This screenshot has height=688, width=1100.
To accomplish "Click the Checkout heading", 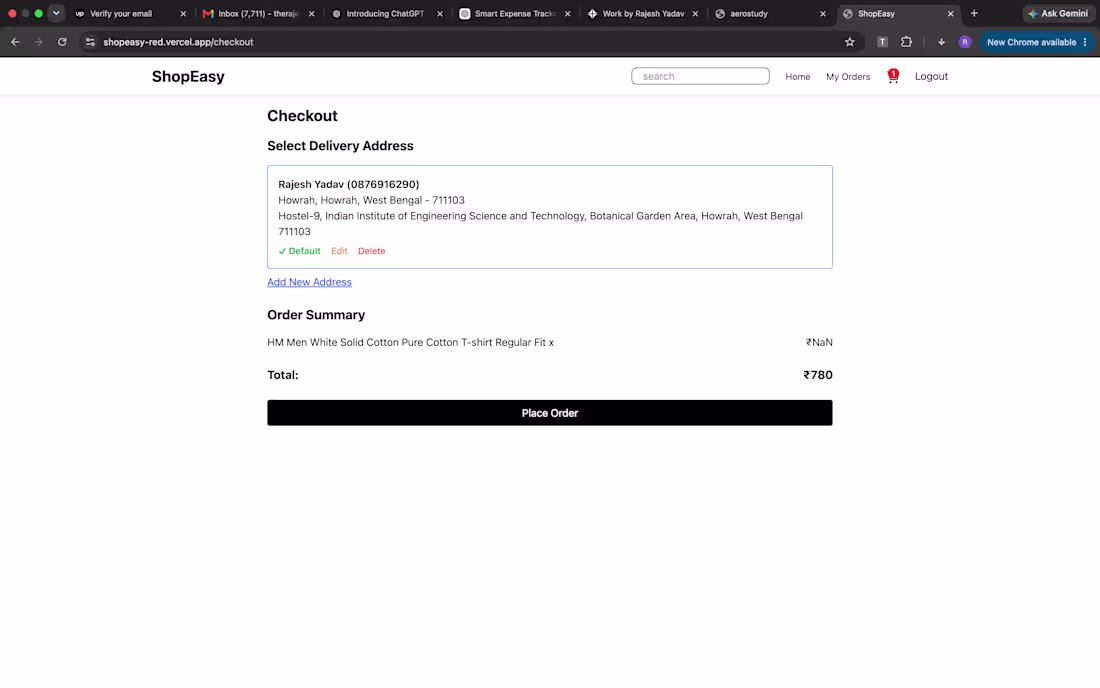I will pyautogui.click(x=302, y=116).
